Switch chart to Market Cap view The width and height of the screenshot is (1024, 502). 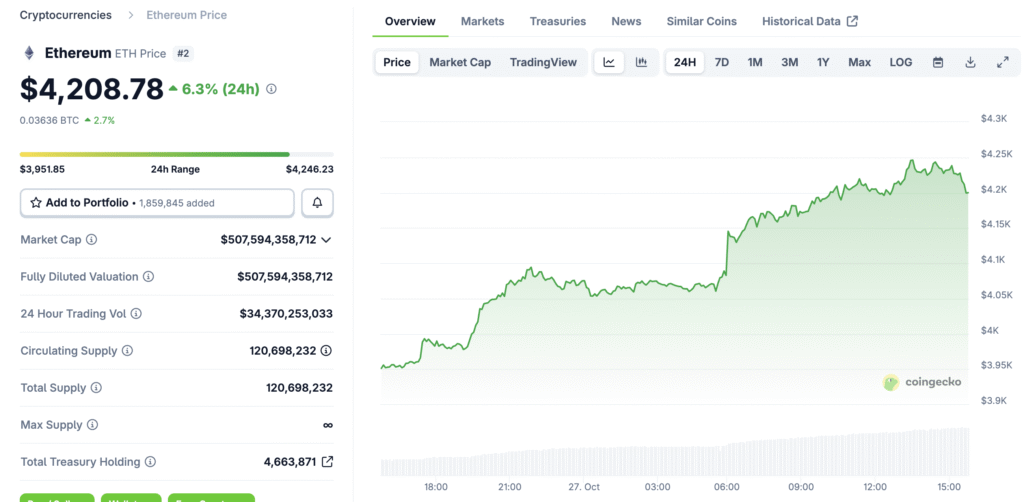(460, 62)
